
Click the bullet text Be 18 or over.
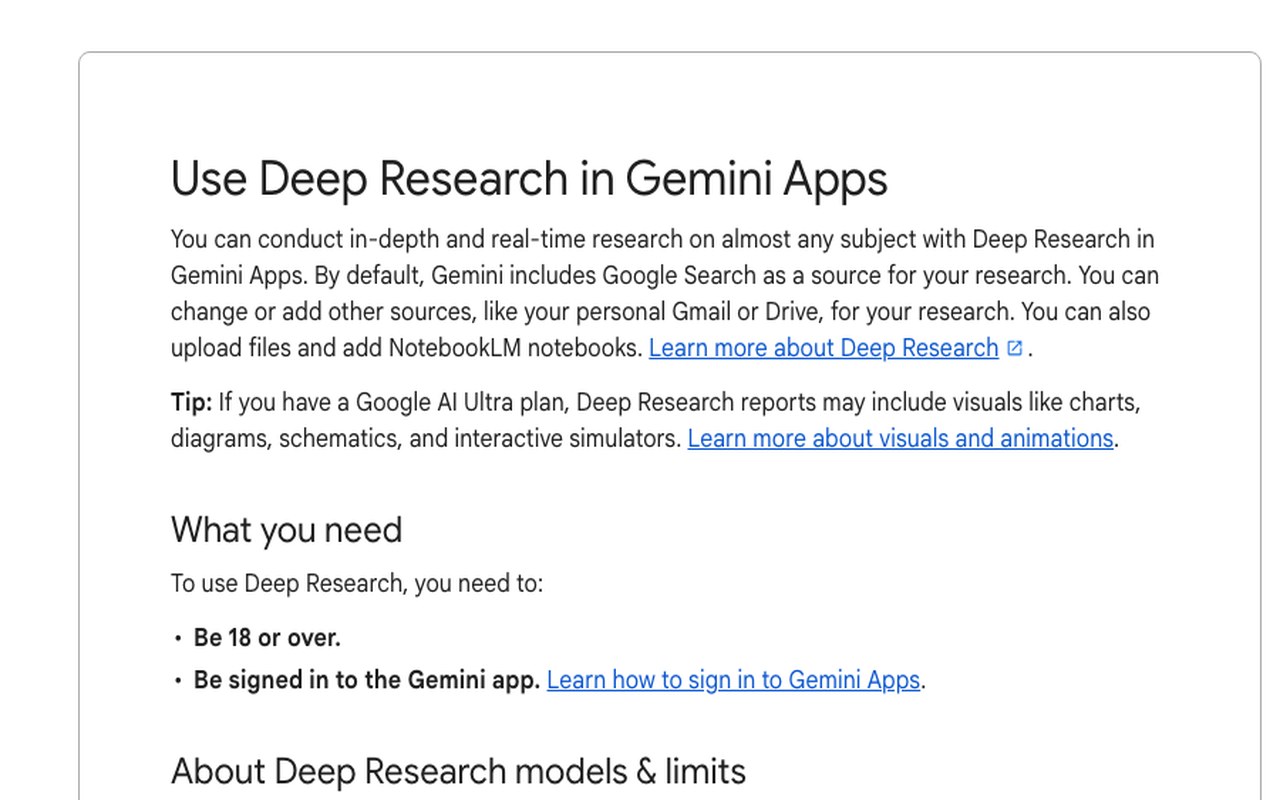[267, 638]
